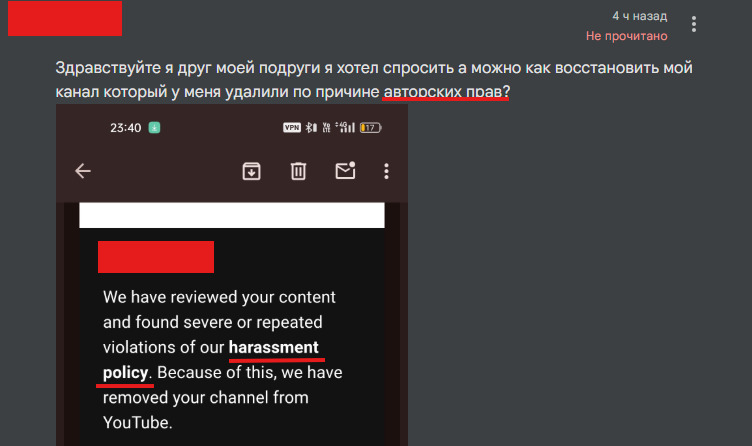Click the battery level indicator showing 17
Image resolution: width=752 pixels, height=446 pixels.
click(x=370, y=128)
